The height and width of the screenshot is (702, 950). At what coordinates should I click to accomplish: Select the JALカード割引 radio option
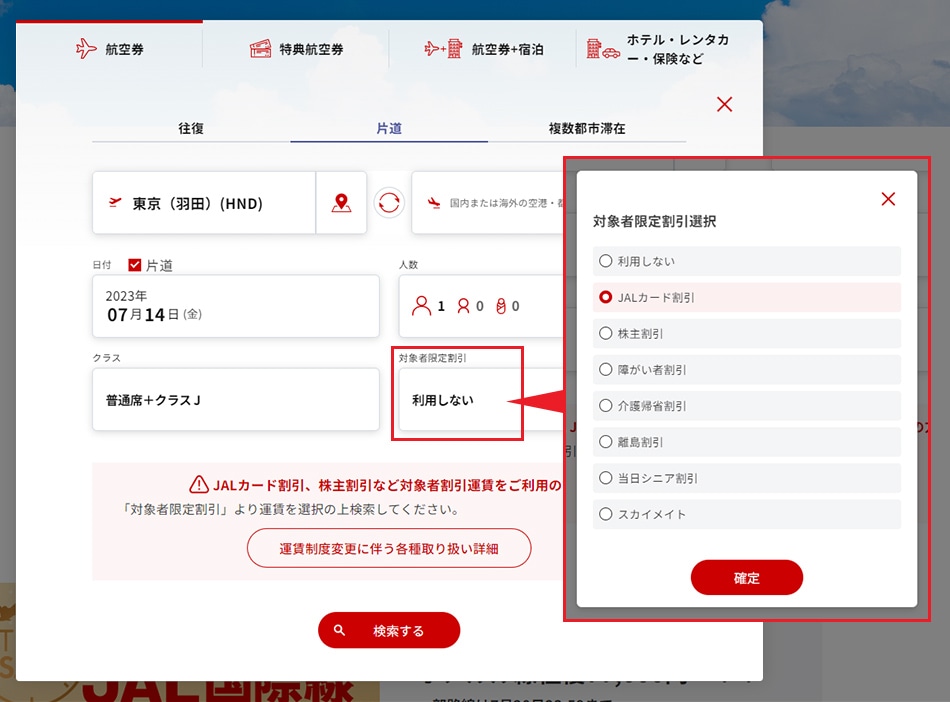click(x=746, y=297)
